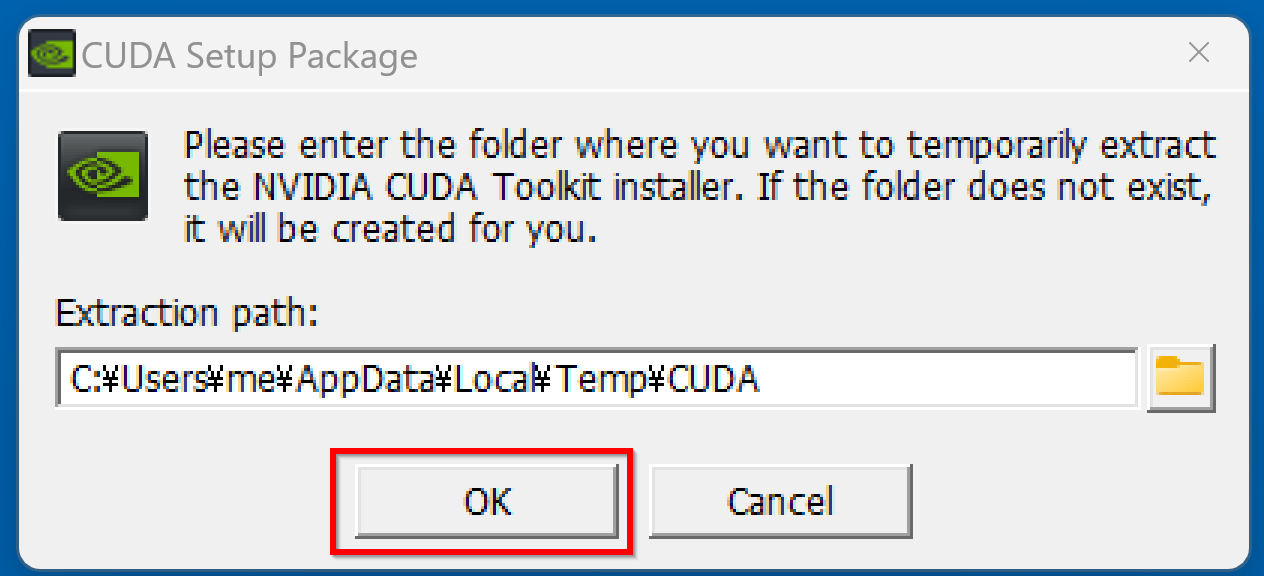Close the CUDA Setup Package dialog
The height and width of the screenshot is (576, 1264).
coord(1199,53)
